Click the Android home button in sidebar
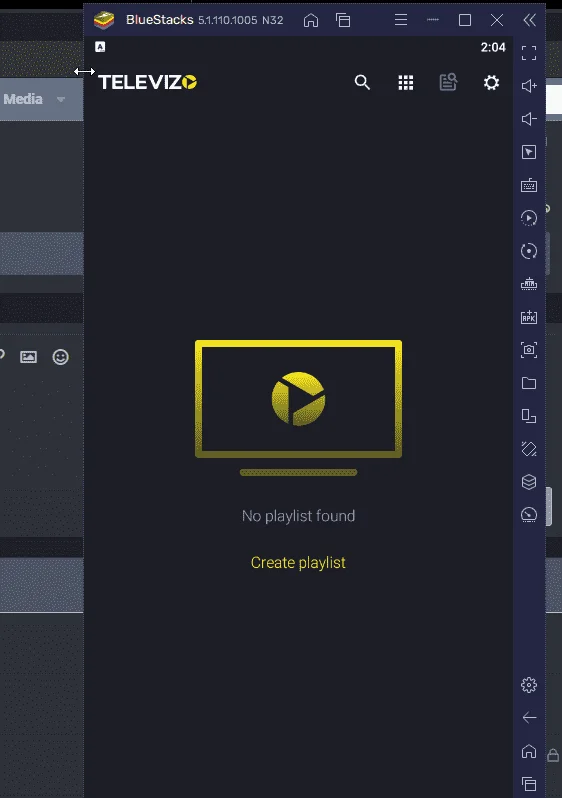This screenshot has height=798, width=562. point(529,751)
